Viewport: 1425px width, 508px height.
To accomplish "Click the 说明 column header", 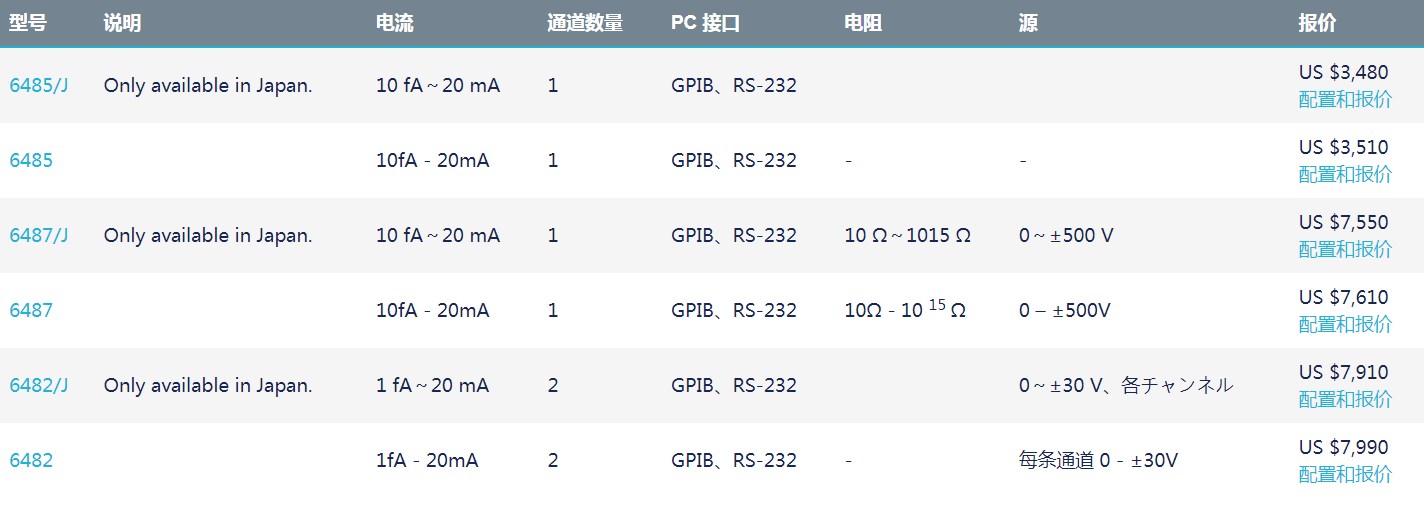I will pyautogui.click(x=122, y=23).
